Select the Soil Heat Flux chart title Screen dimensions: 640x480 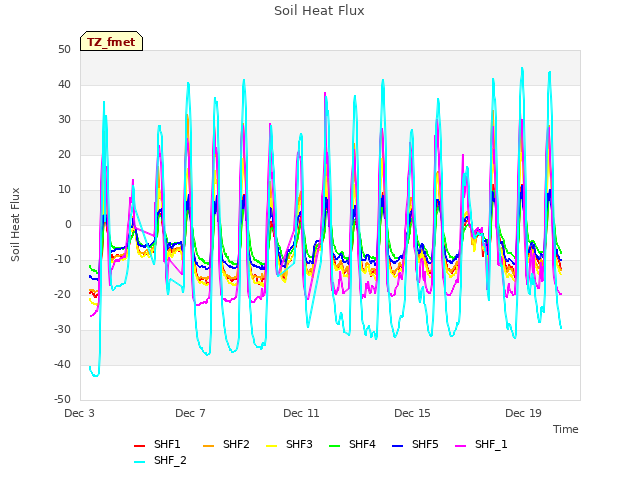[x=319, y=11]
